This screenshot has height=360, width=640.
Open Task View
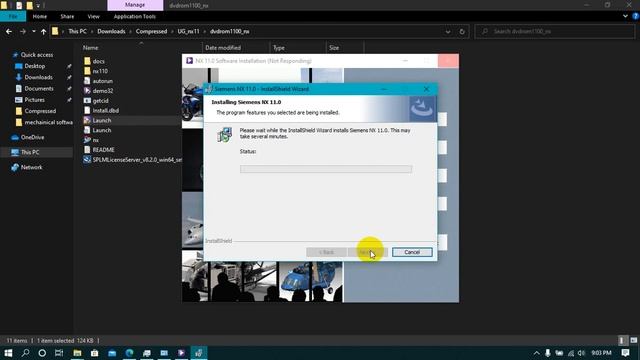tap(59, 353)
